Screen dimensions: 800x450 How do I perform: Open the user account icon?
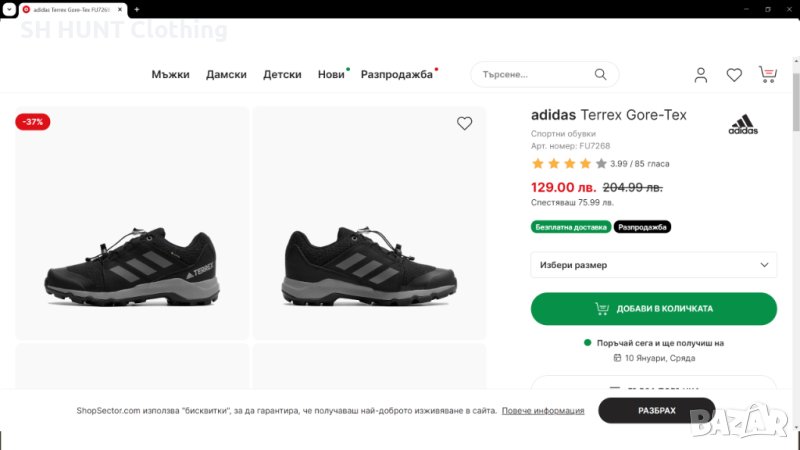701,75
